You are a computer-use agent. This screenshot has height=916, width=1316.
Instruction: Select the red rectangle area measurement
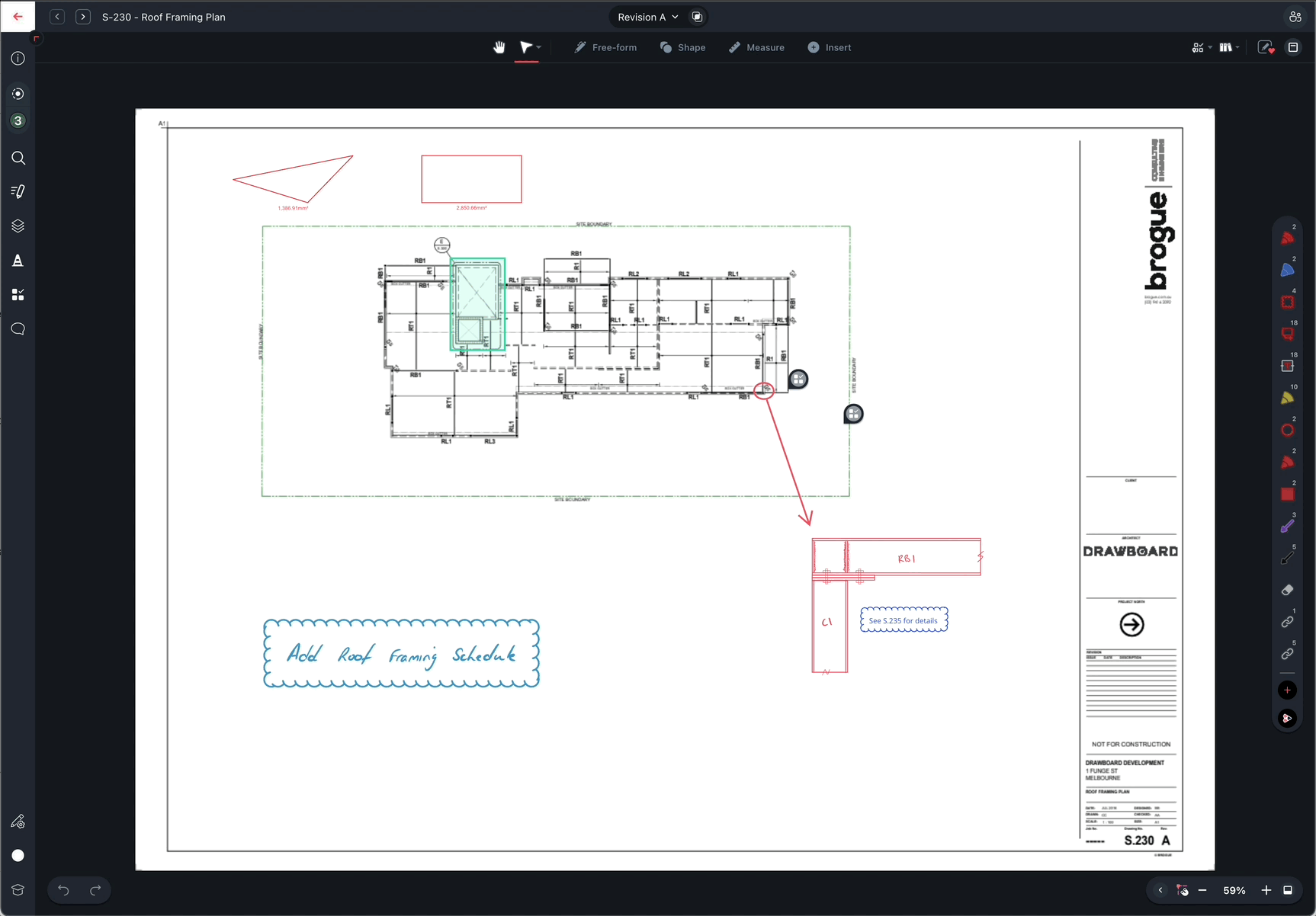[472, 179]
